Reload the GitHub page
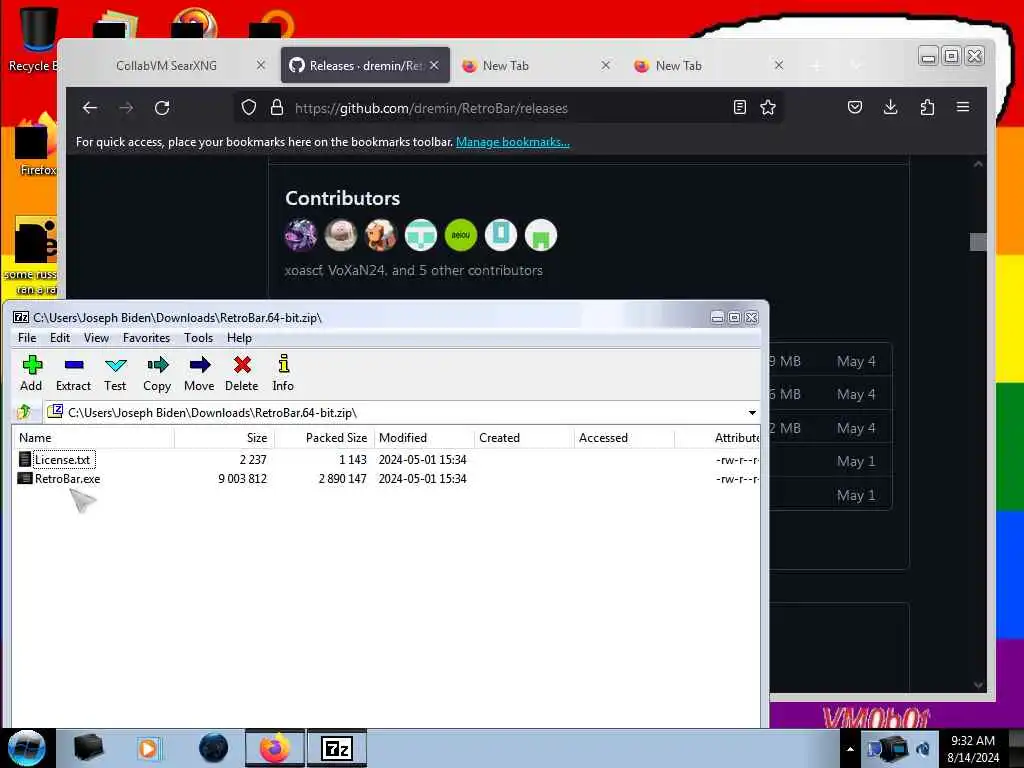Viewport: 1024px width, 768px height. click(162, 108)
